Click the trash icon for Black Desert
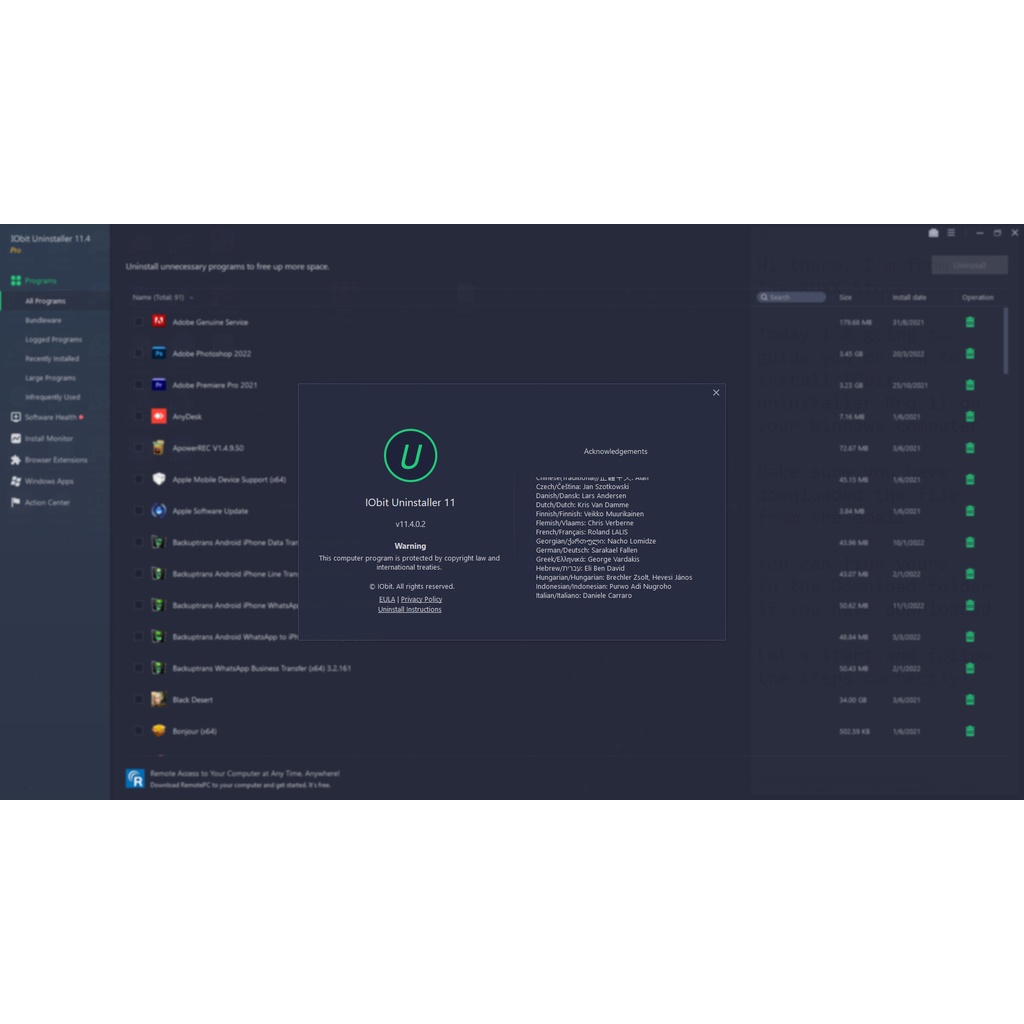 [970, 699]
